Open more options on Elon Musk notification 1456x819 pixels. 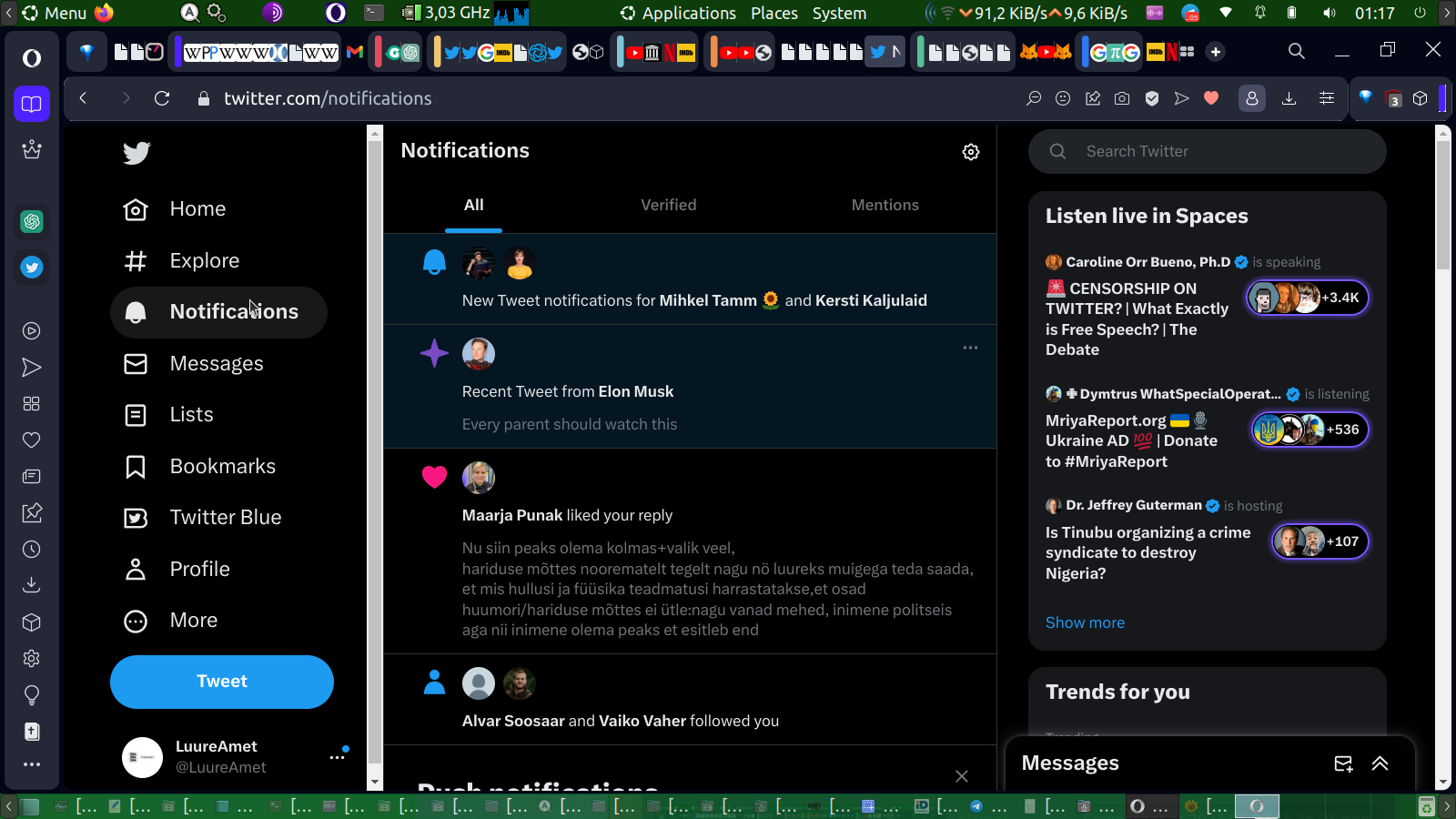pos(970,348)
